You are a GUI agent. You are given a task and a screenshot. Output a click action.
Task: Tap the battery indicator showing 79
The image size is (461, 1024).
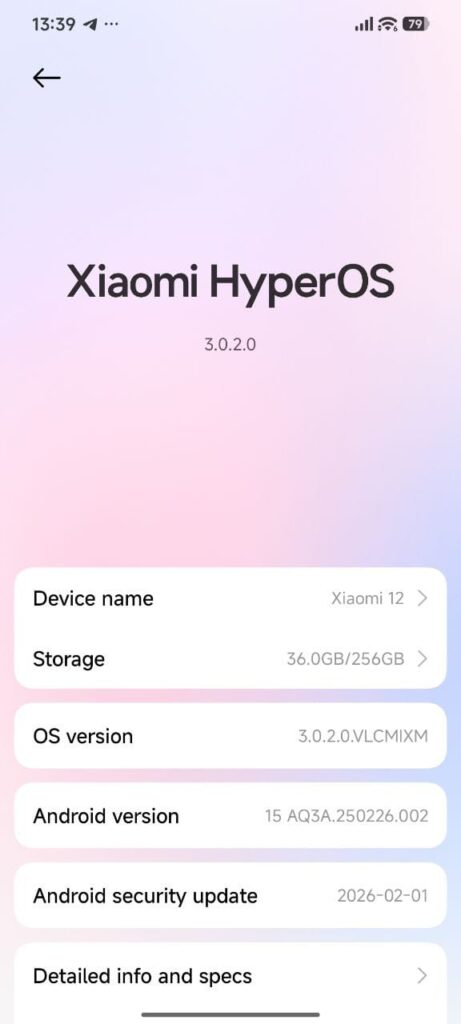(x=415, y=25)
